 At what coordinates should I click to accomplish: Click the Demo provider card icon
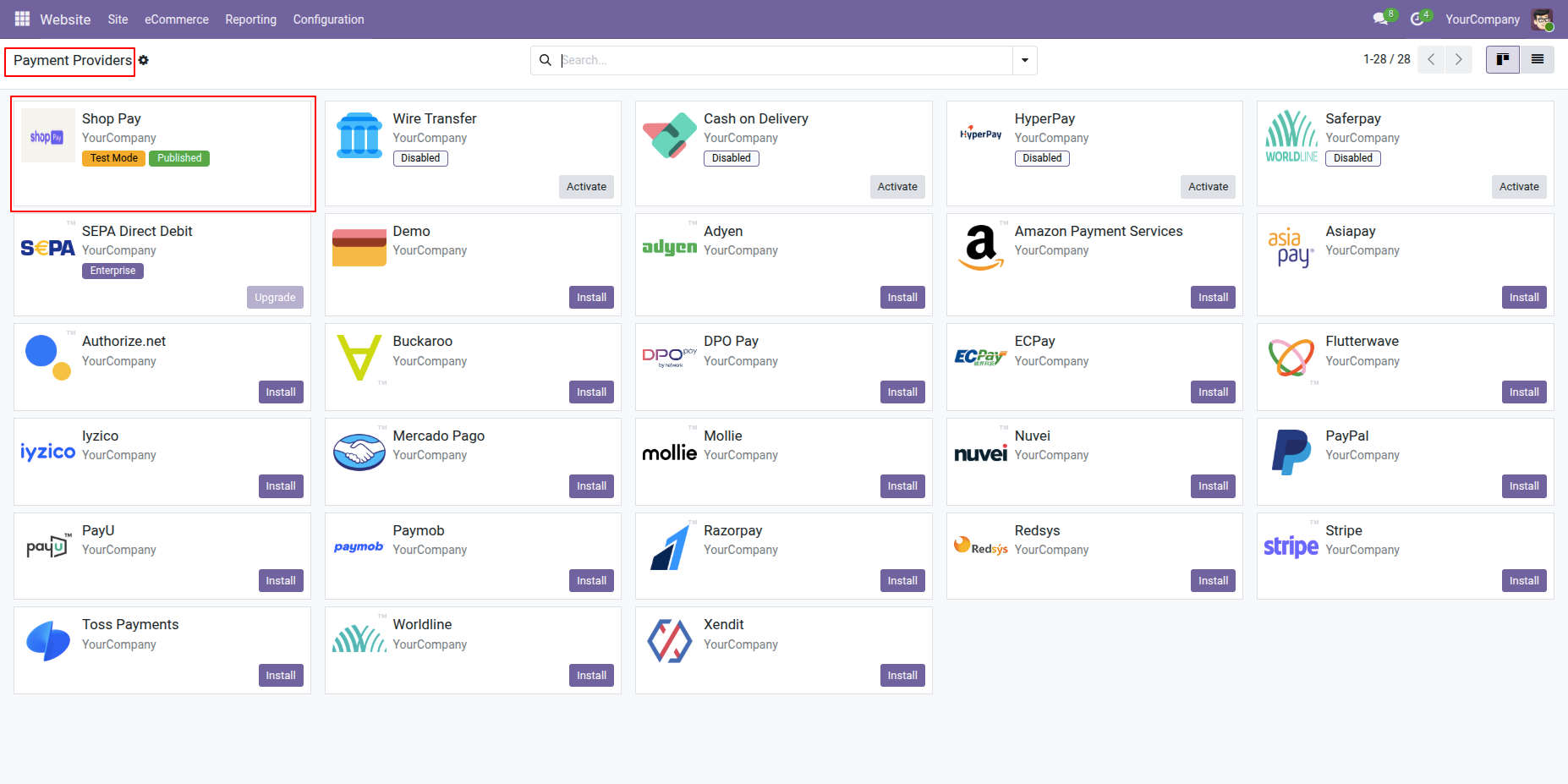(359, 248)
